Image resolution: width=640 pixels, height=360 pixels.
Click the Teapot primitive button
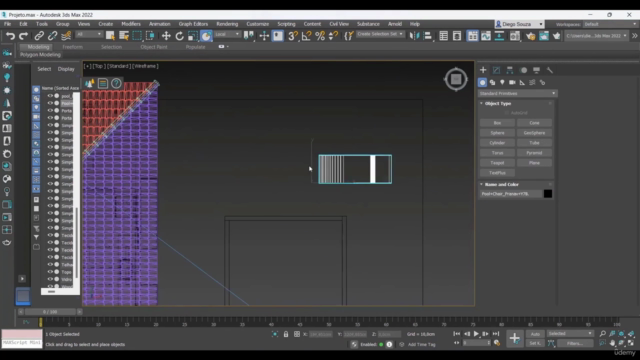click(x=497, y=163)
